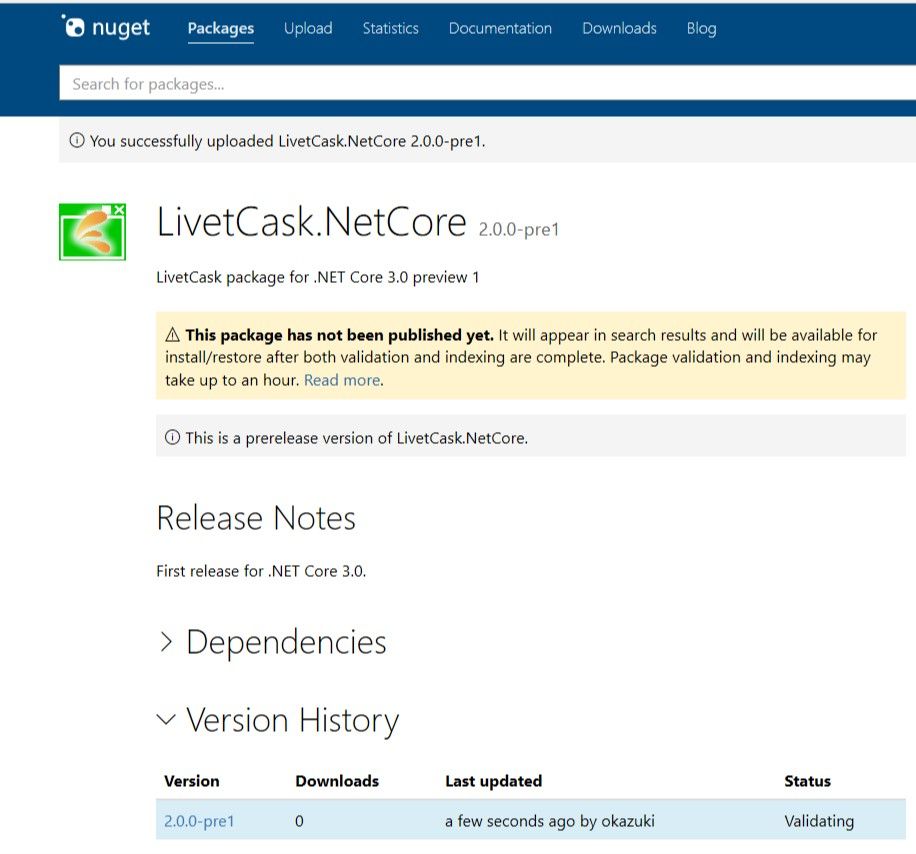Click the info icon in the prerelease notice
916x854 pixels.
[172, 437]
